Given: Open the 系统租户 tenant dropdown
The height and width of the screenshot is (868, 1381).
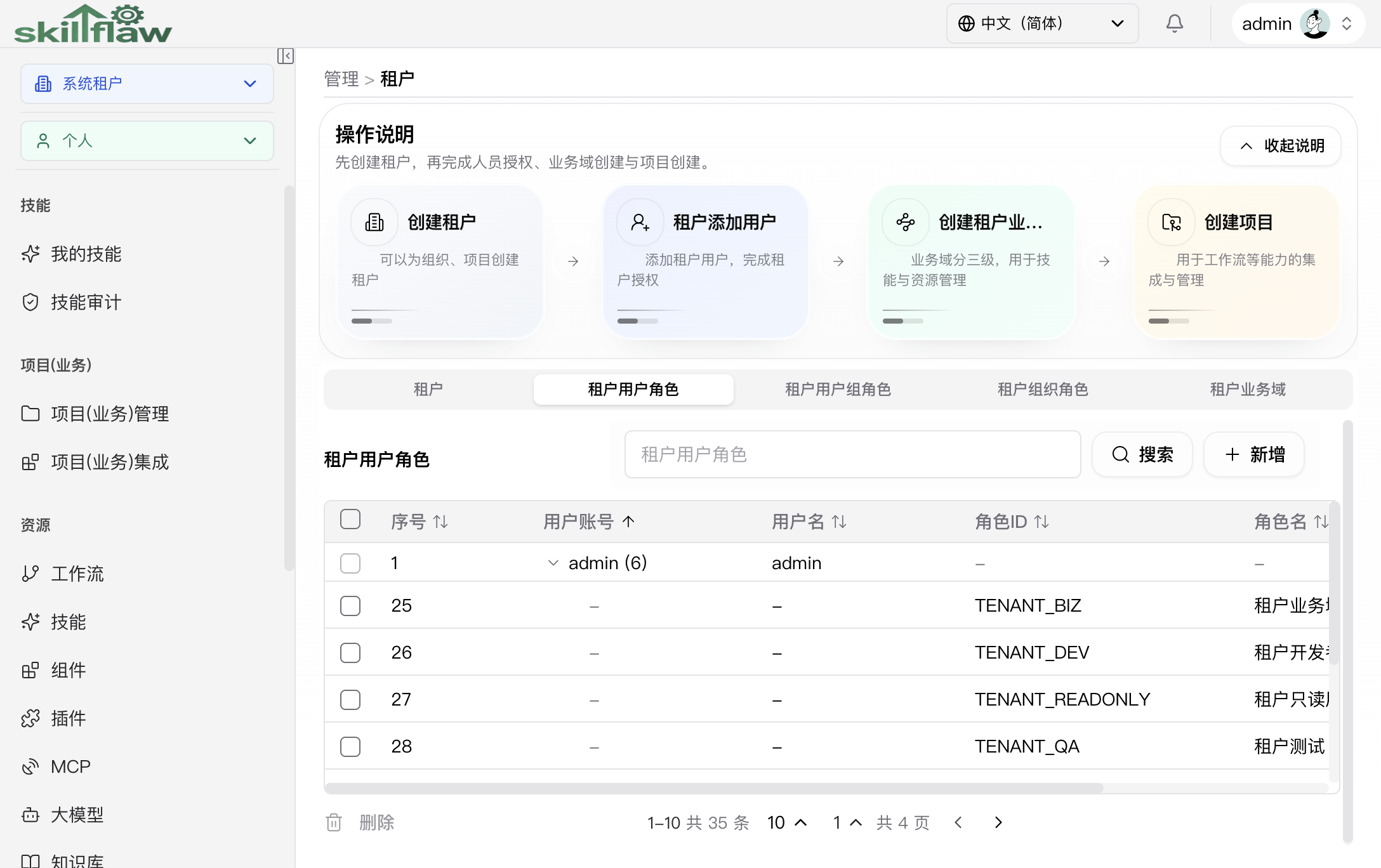Looking at the screenshot, I should tap(147, 84).
